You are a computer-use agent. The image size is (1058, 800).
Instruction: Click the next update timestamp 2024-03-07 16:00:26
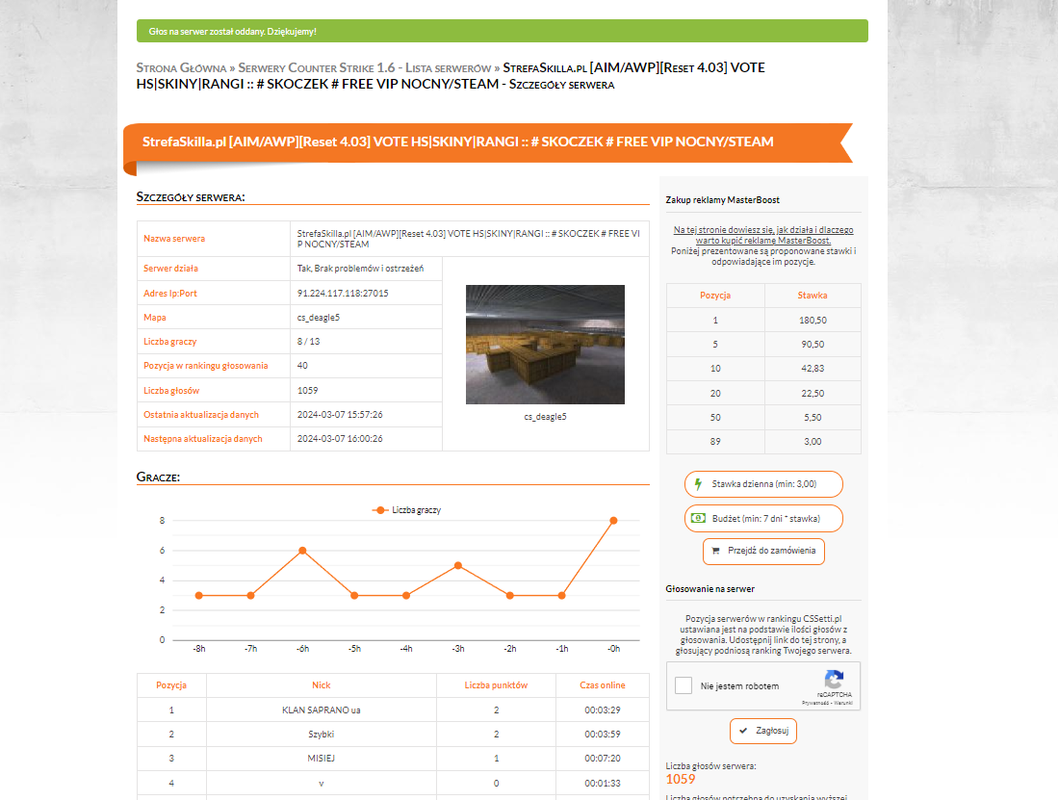(x=340, y=438)
